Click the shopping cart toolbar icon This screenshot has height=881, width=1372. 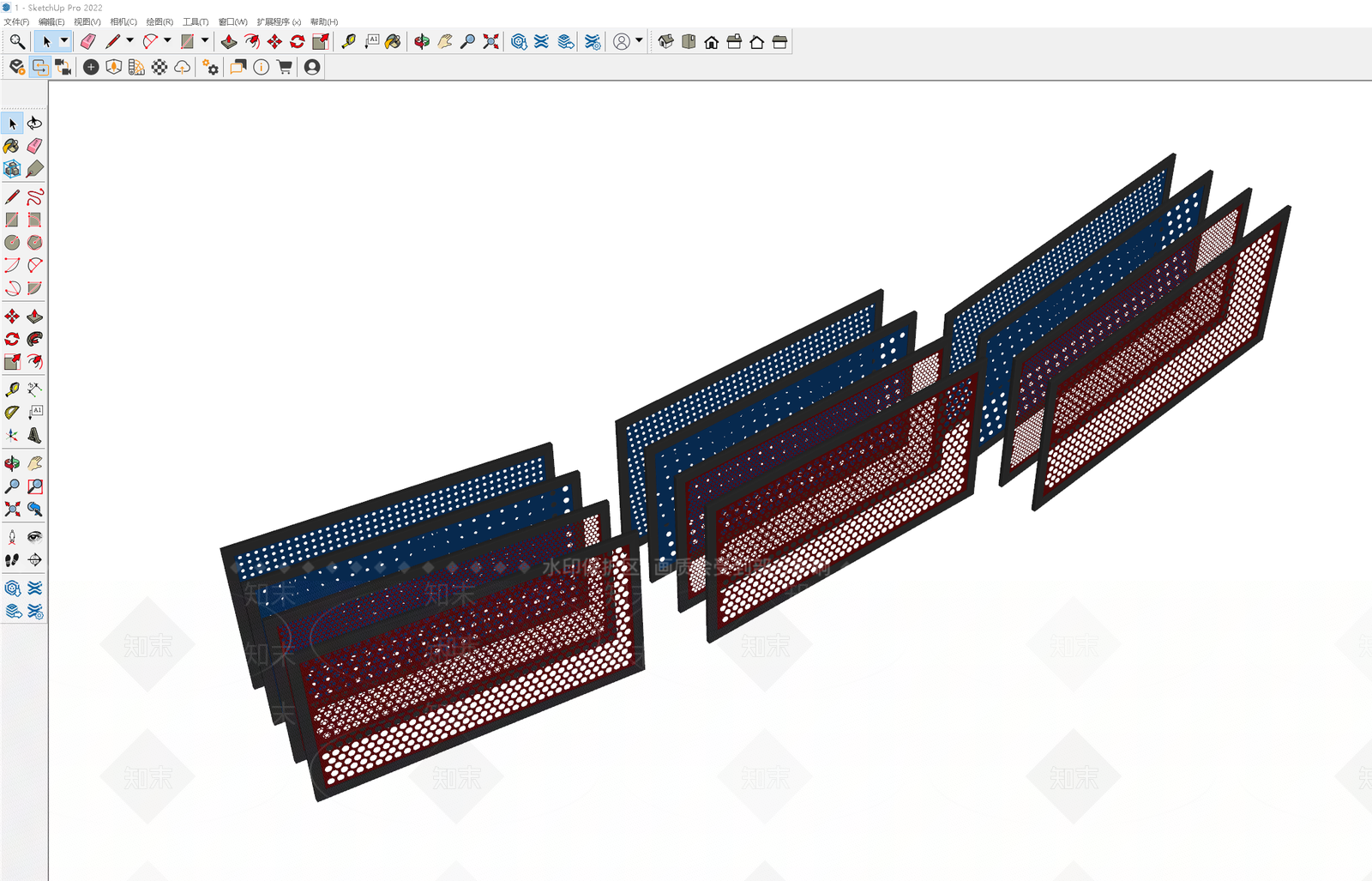point(284,67)
